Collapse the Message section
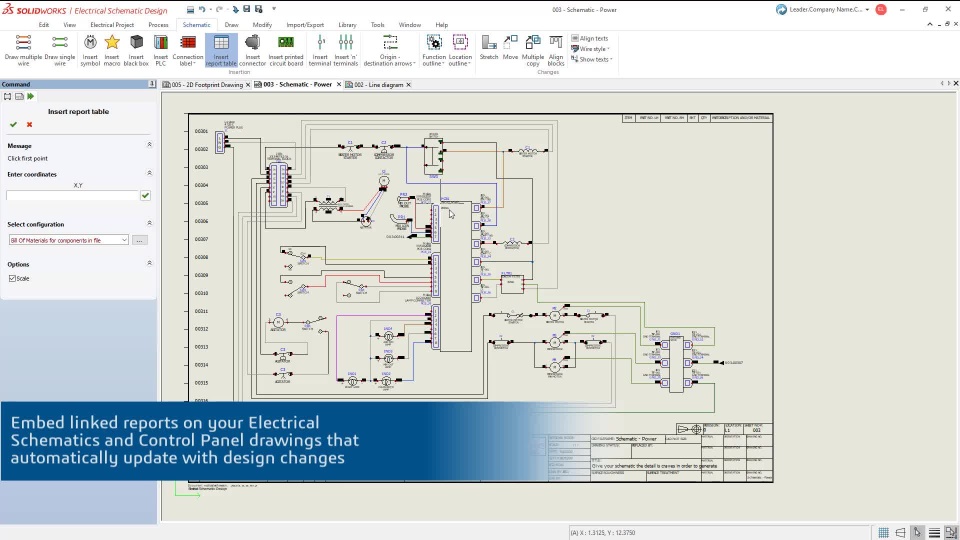Screen dimensions: 960x540 click(149, 145)
